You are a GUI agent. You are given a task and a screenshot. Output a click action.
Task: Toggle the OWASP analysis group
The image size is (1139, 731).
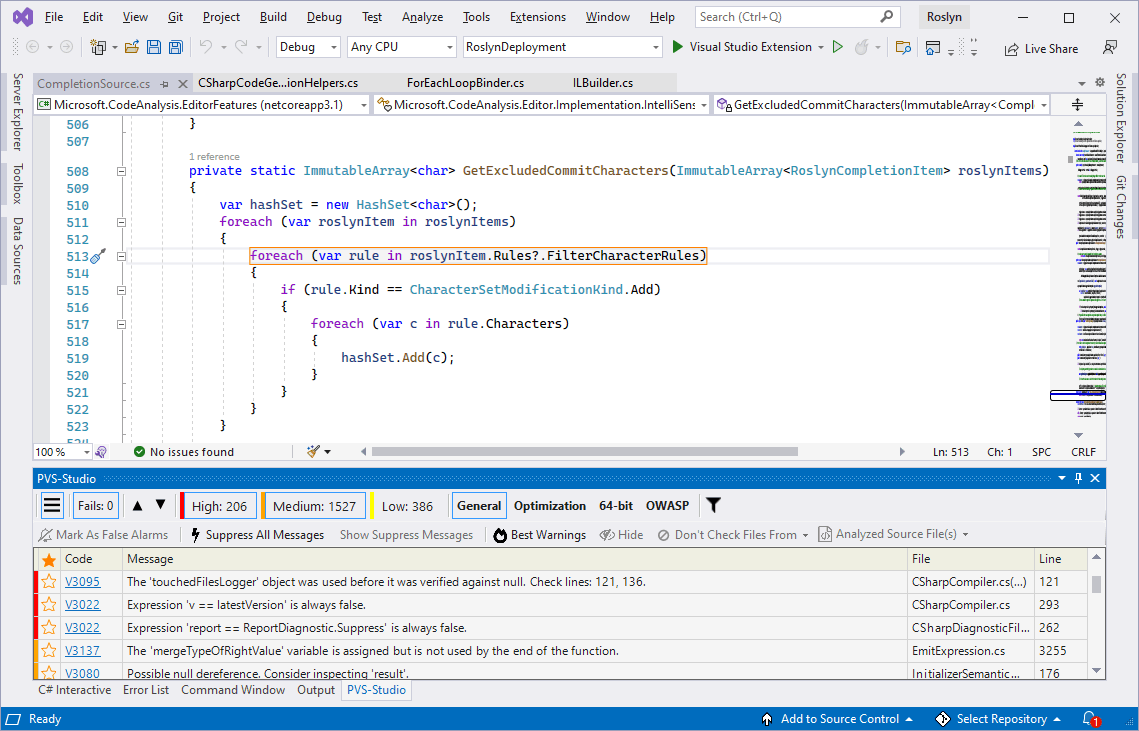pyautogui.click(x=668, y=506)
